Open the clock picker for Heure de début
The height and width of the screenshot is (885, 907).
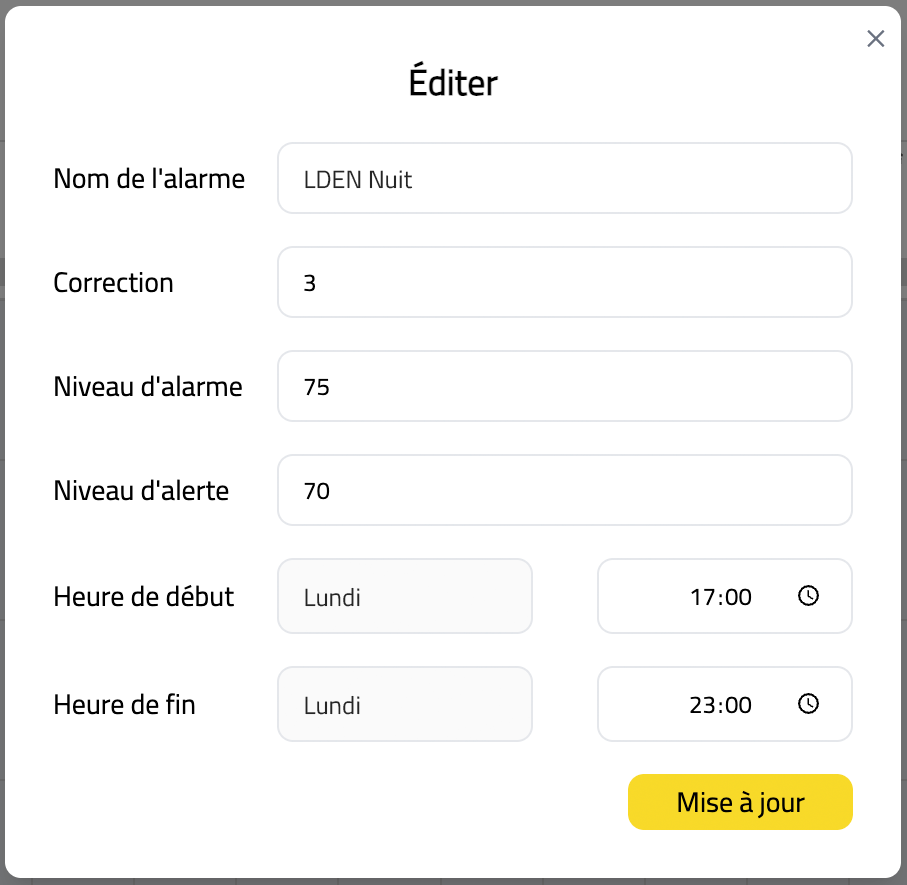[808, 596]
